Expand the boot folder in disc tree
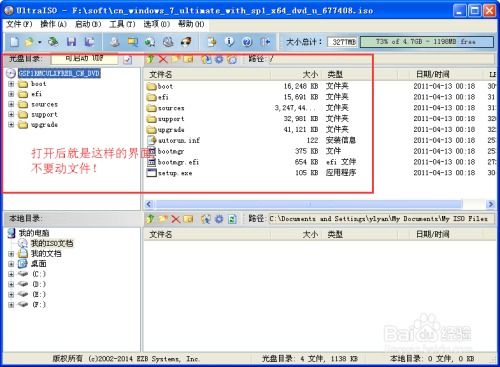This screenshot has width=500, height=367. 11,84
